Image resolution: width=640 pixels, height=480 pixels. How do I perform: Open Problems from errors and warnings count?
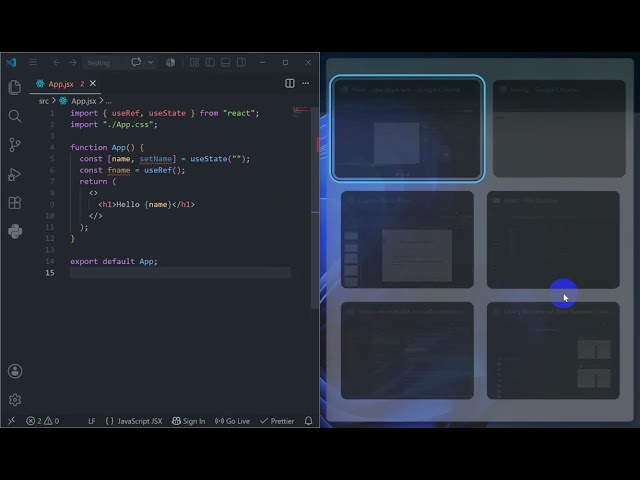pyautogui.click(x=42, y=421)
